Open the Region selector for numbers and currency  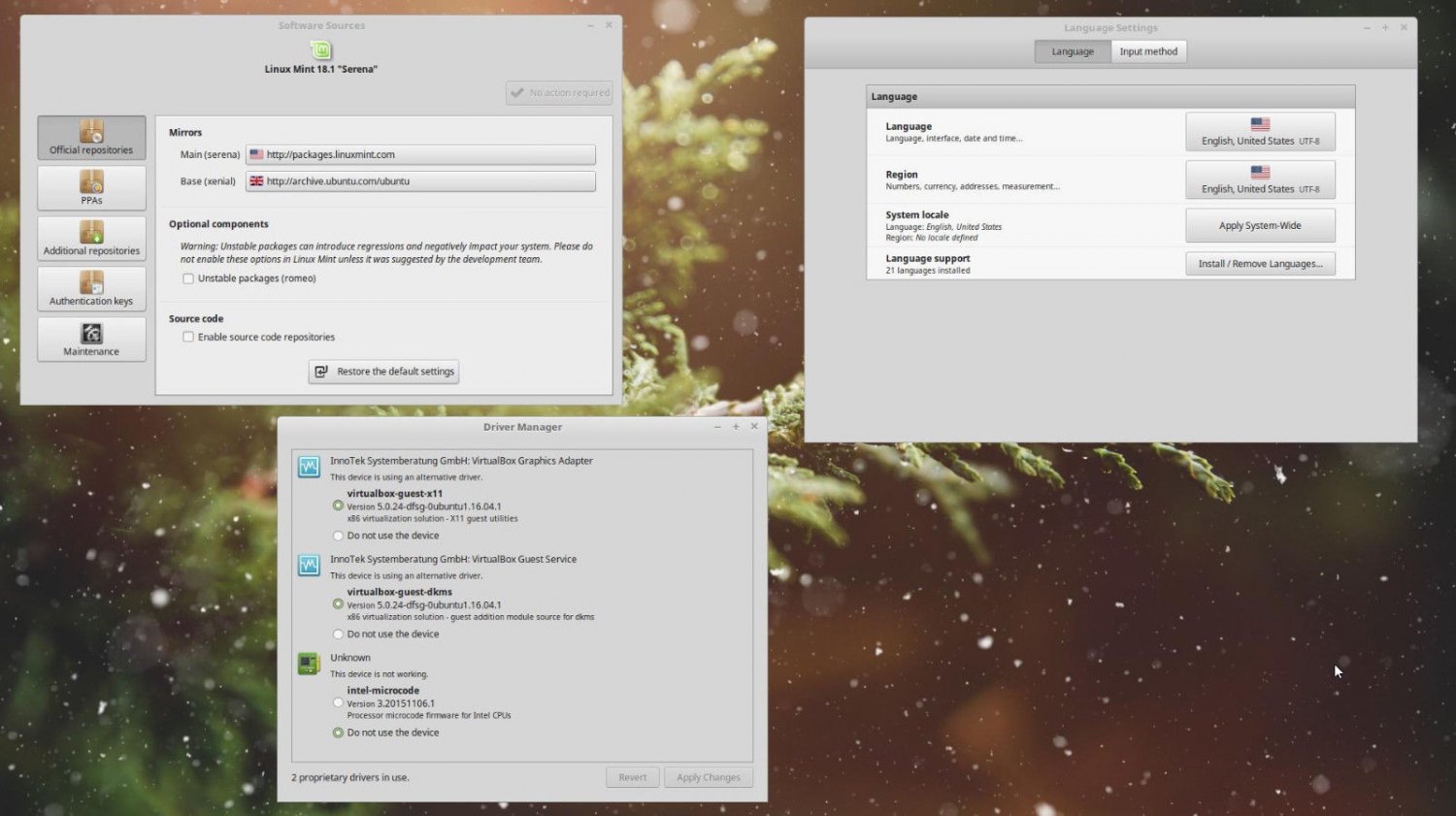[1260, 180]
